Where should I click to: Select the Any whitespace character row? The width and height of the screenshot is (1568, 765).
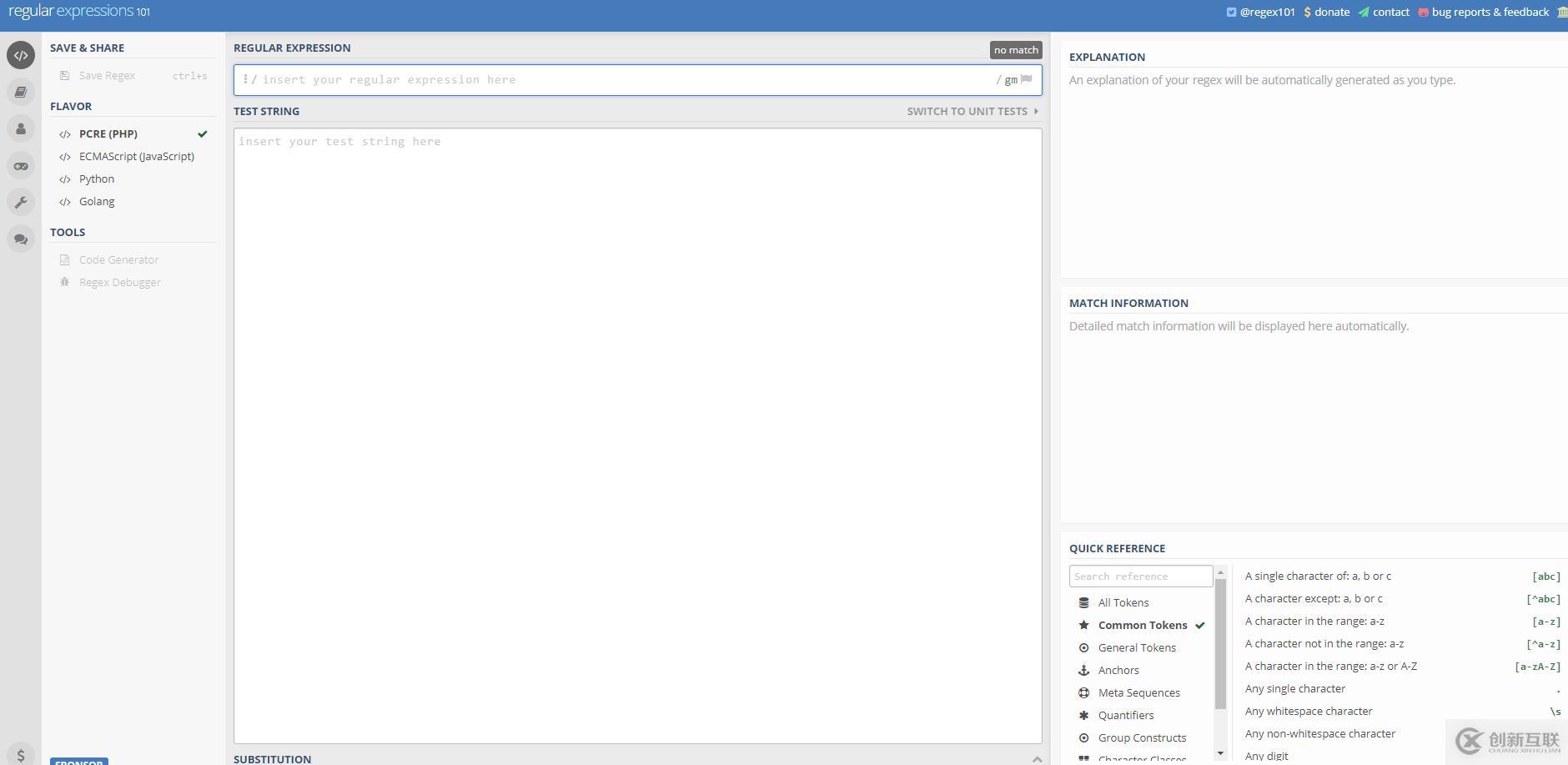click(x=1402, y=712)
